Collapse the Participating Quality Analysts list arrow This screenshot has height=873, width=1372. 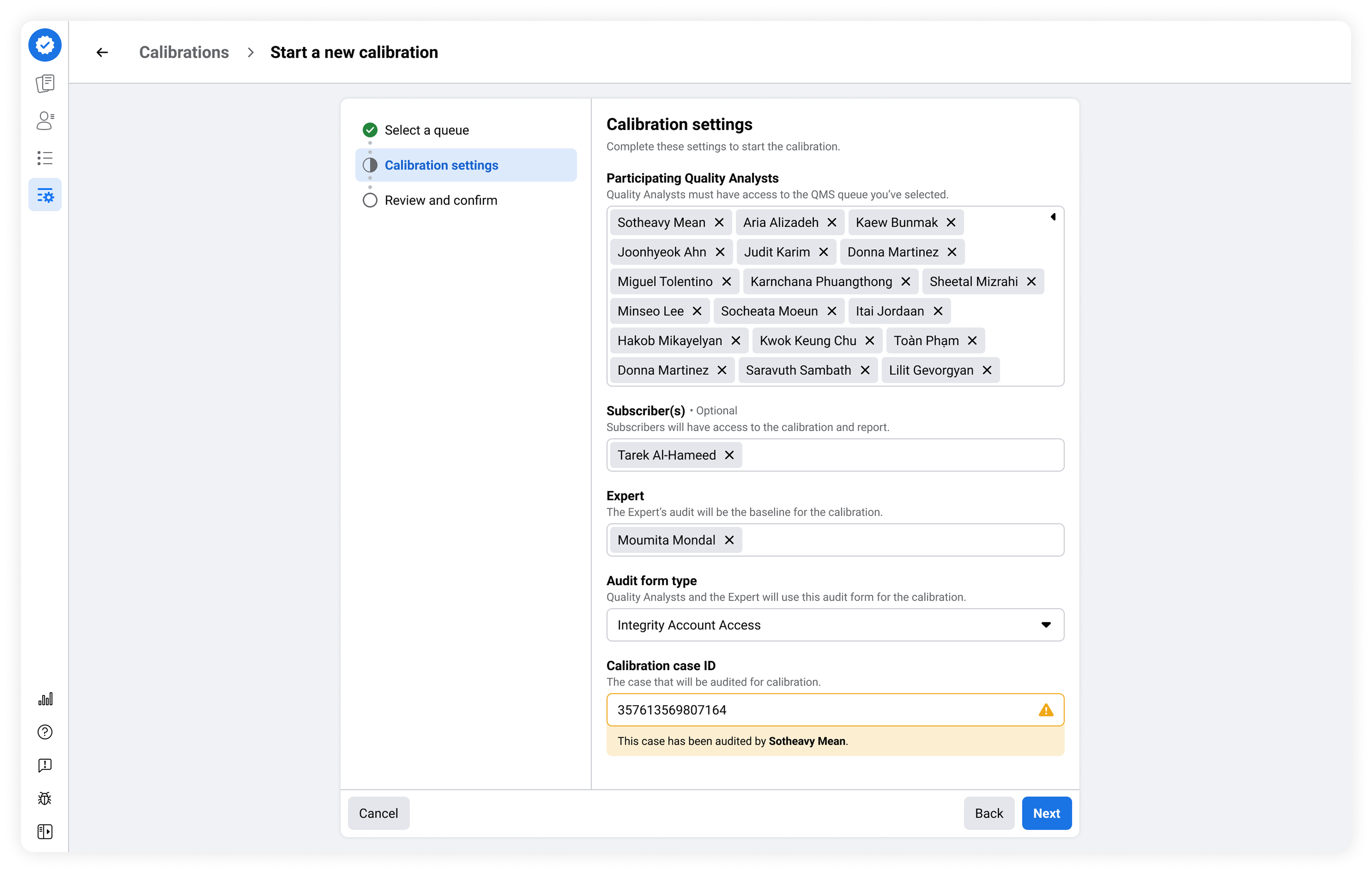pyautogui.click(x=1053, y=217)
